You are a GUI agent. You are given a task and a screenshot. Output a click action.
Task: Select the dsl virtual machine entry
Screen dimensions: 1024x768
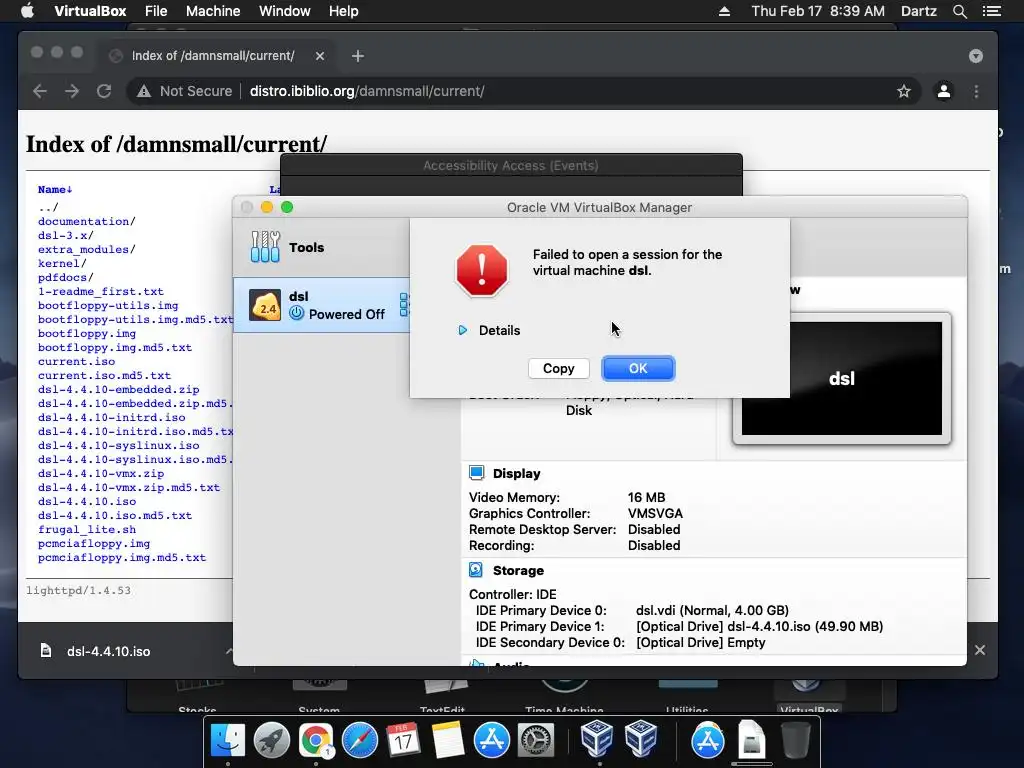[322, 305]
